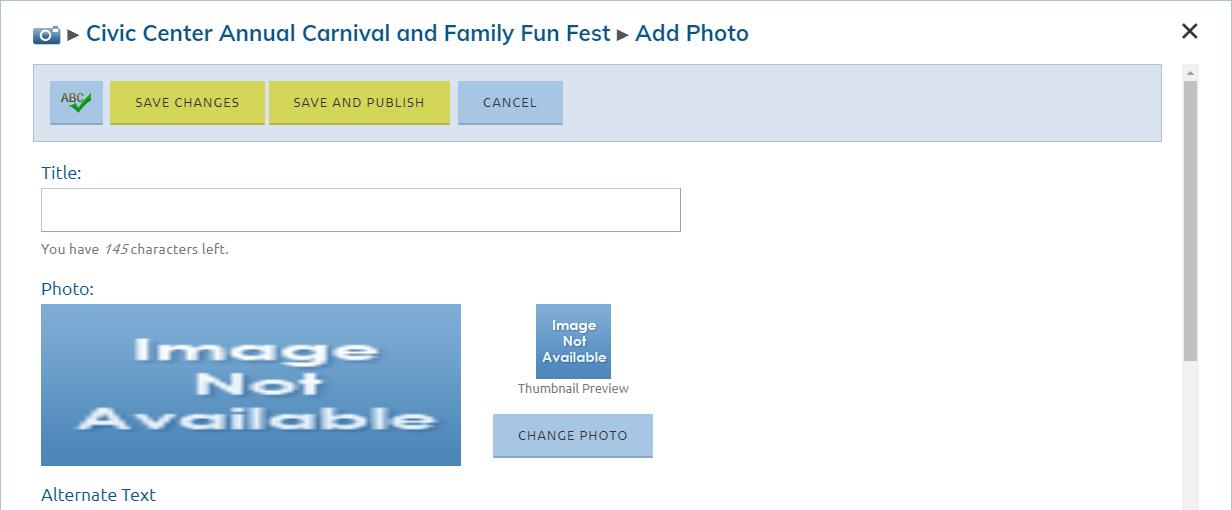Click the Photo section label
Viewport: 1232px width, 510px height.
(x=67, y=289)
